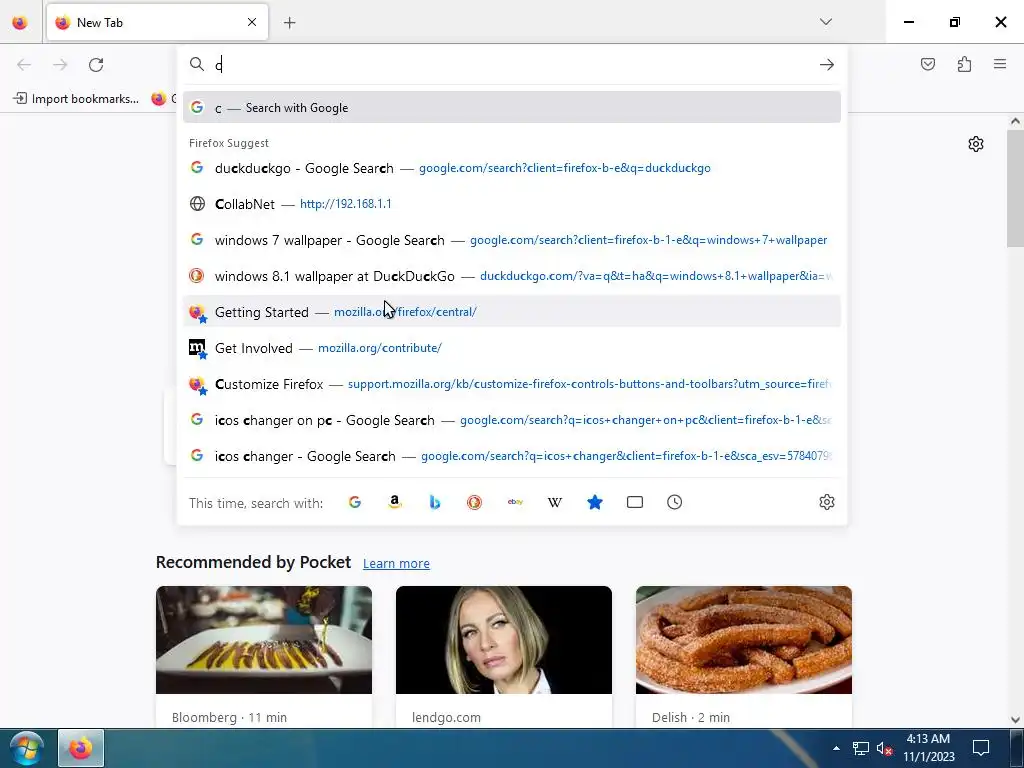The width and height of the screenshot is (1024, 768).
Task: Click Firefox taskbar button
Action: click(x=81, y=748)
